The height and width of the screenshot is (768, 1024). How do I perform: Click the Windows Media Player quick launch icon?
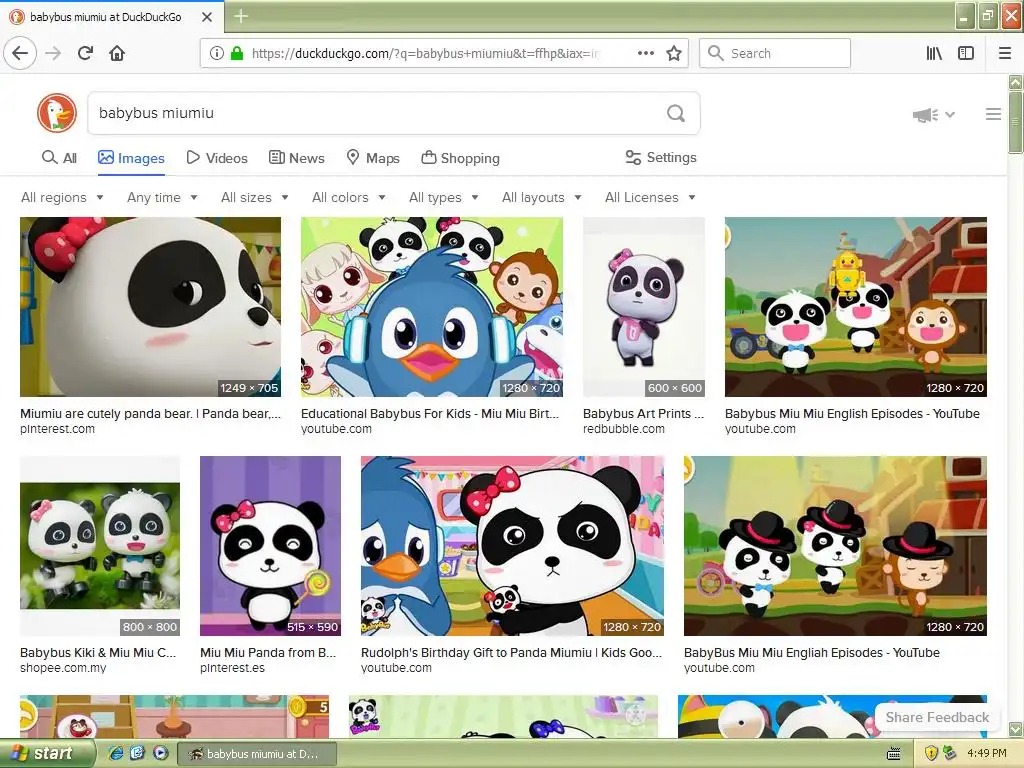[x=161, y=753]
